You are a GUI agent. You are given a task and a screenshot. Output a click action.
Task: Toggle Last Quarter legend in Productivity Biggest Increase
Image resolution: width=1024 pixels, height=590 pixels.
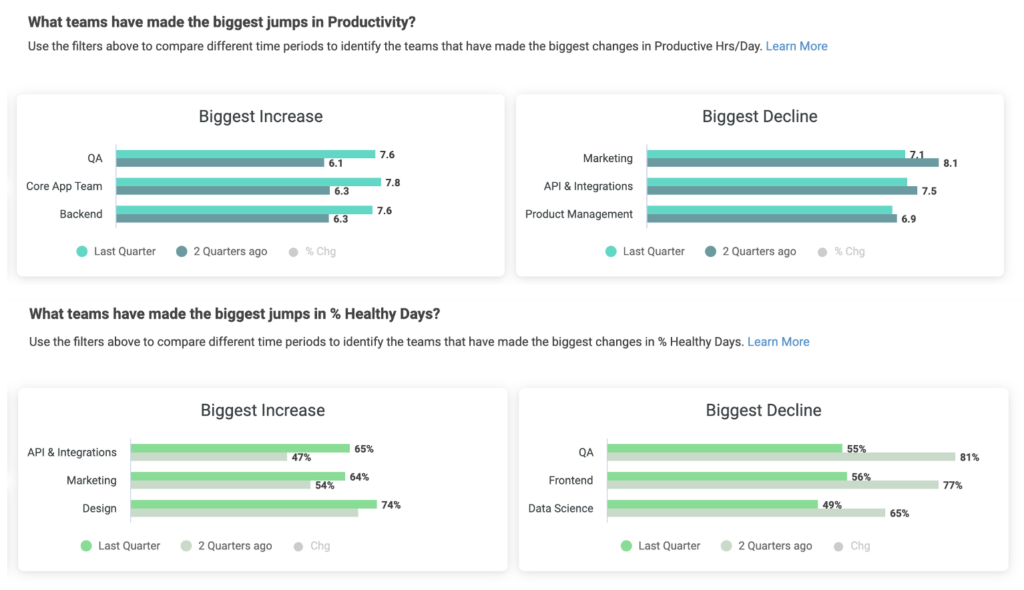(x=116, y=251)
